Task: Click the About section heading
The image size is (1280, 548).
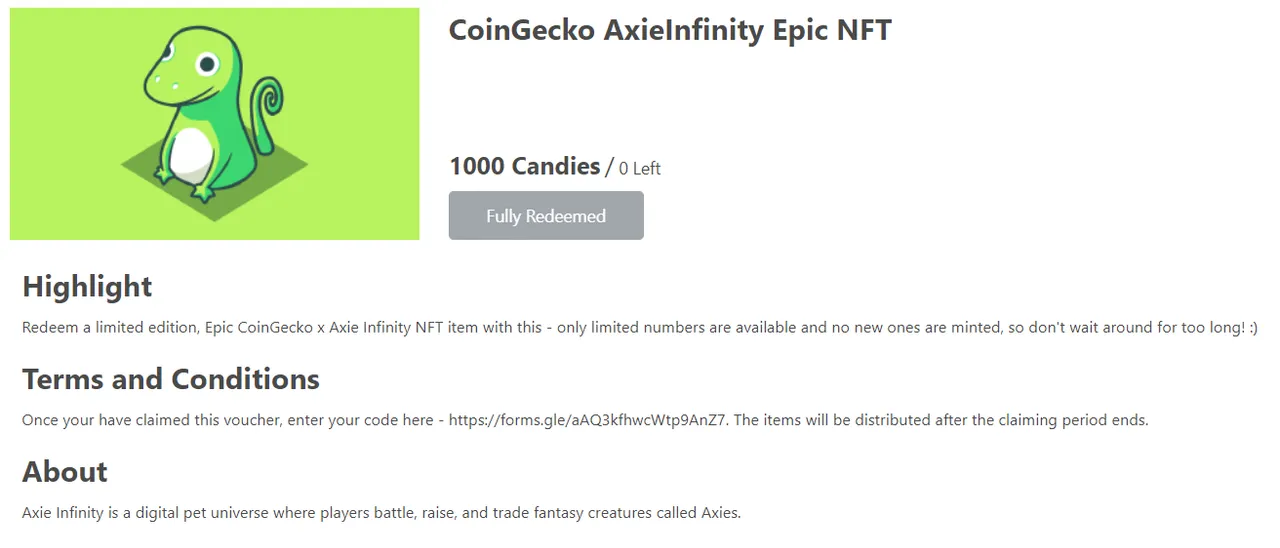Action: 65,471
